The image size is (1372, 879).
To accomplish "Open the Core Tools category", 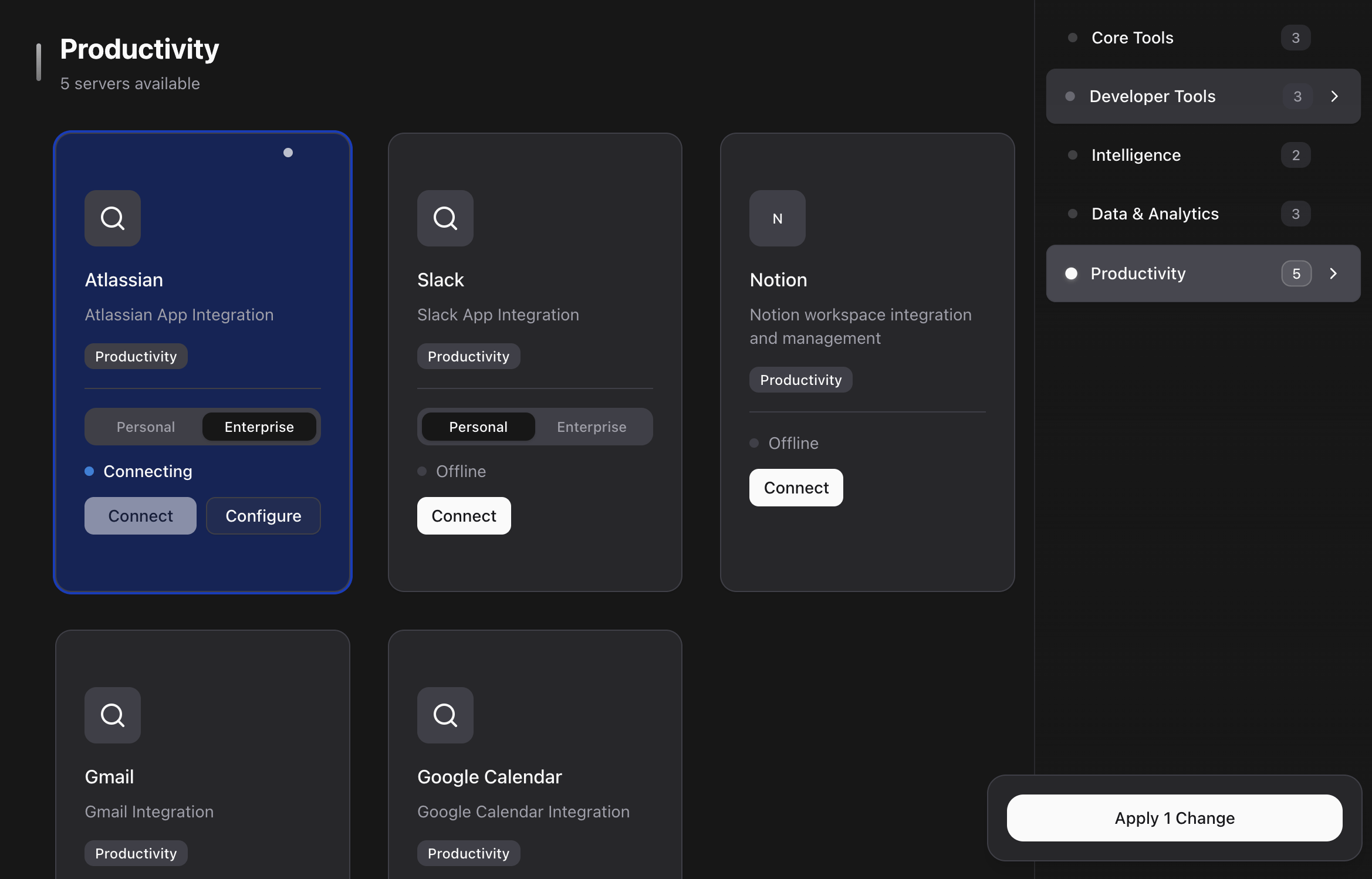I will pyautogui.click(x=1203, y=38).
